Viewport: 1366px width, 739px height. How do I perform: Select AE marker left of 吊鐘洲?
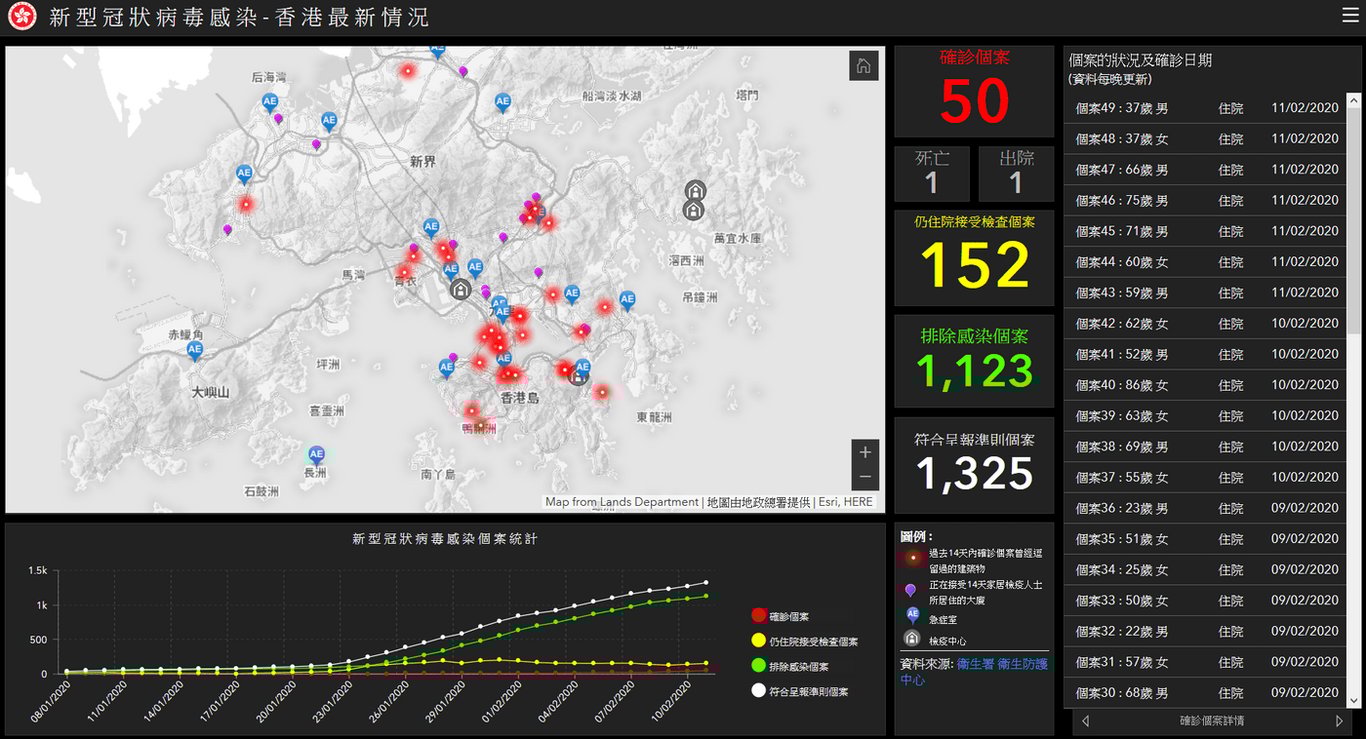point(627,299)
